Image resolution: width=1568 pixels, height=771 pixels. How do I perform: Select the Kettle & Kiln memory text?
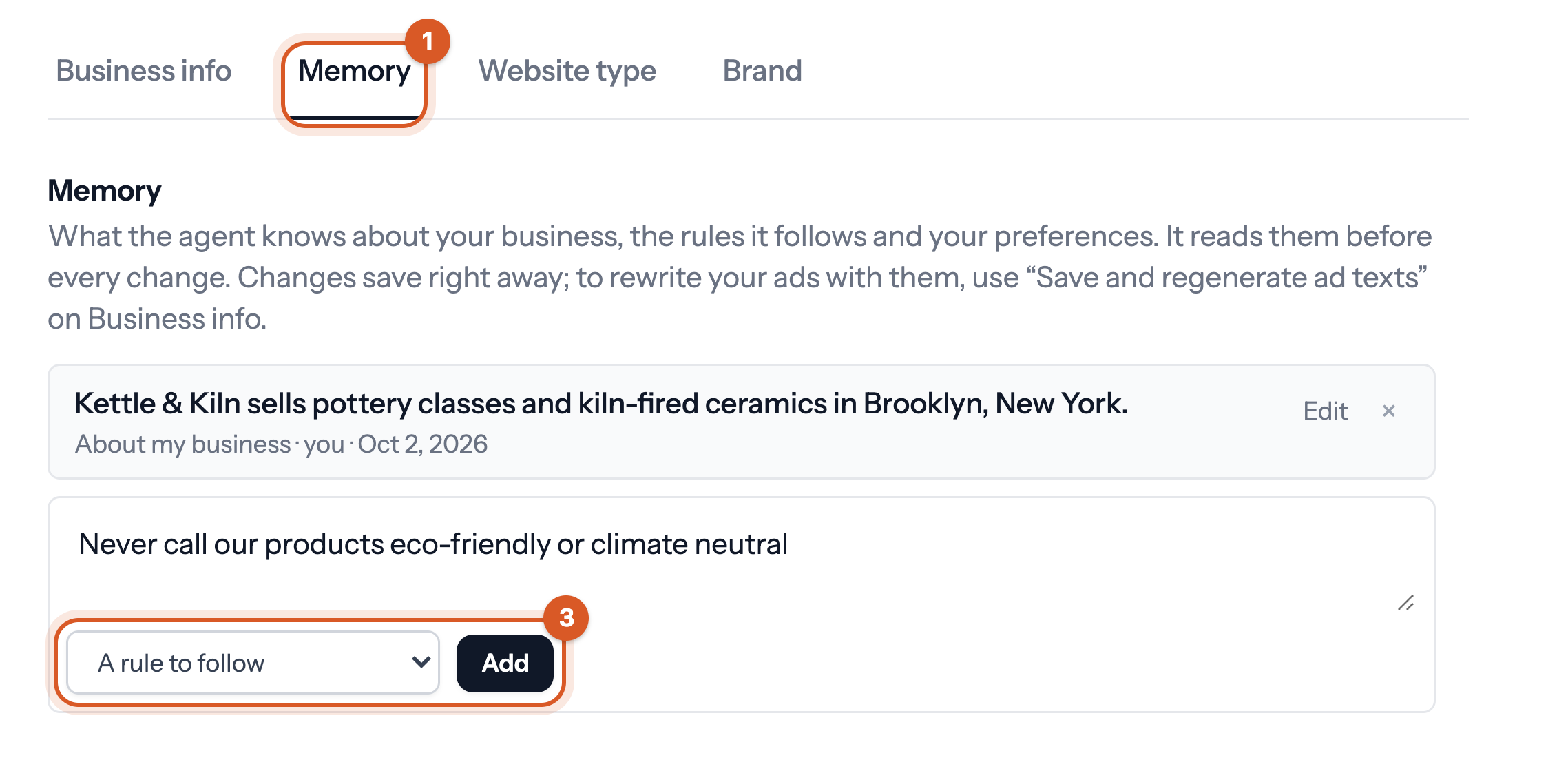(x=601, y=404)
